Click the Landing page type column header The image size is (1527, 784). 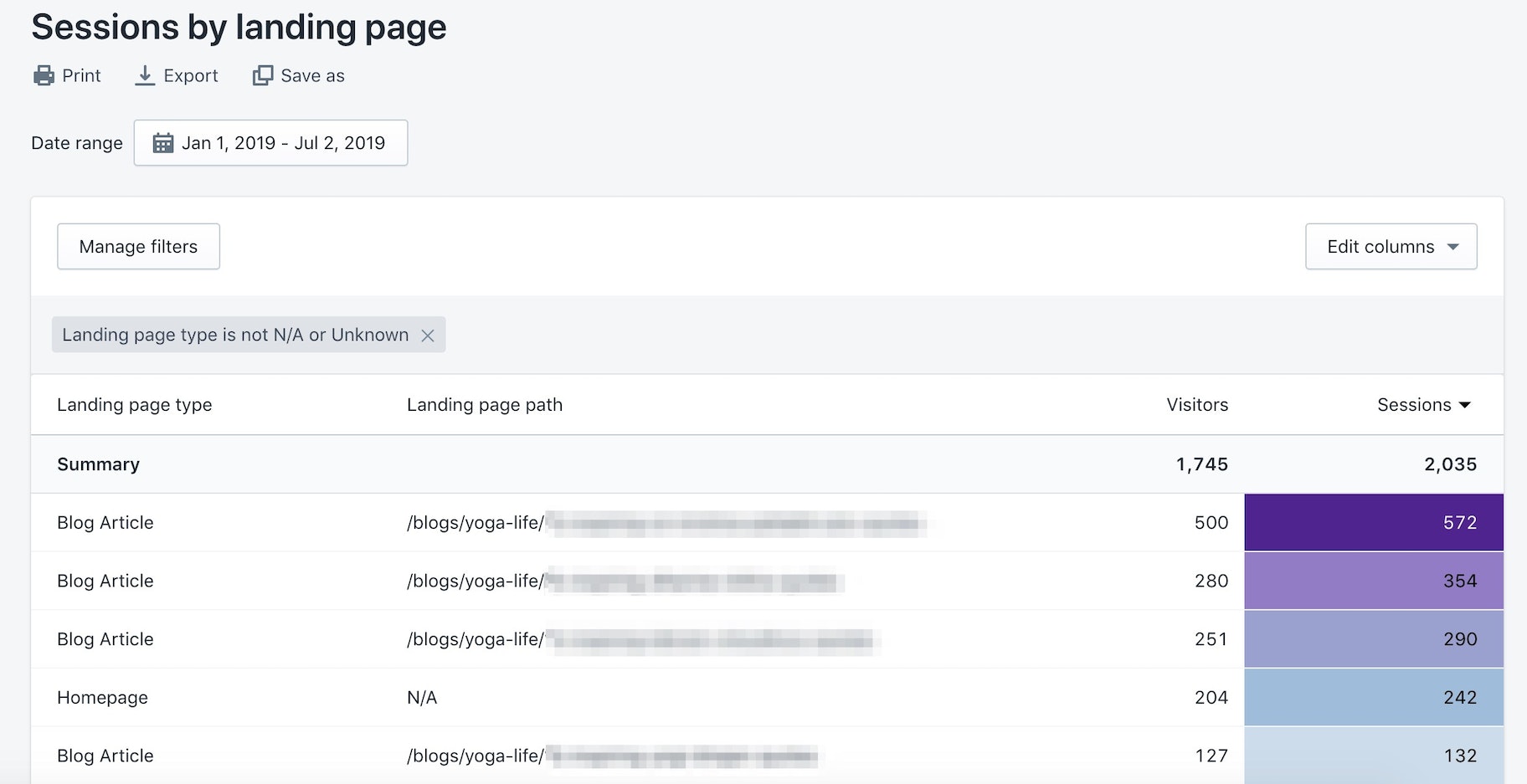tap(135, 405)
